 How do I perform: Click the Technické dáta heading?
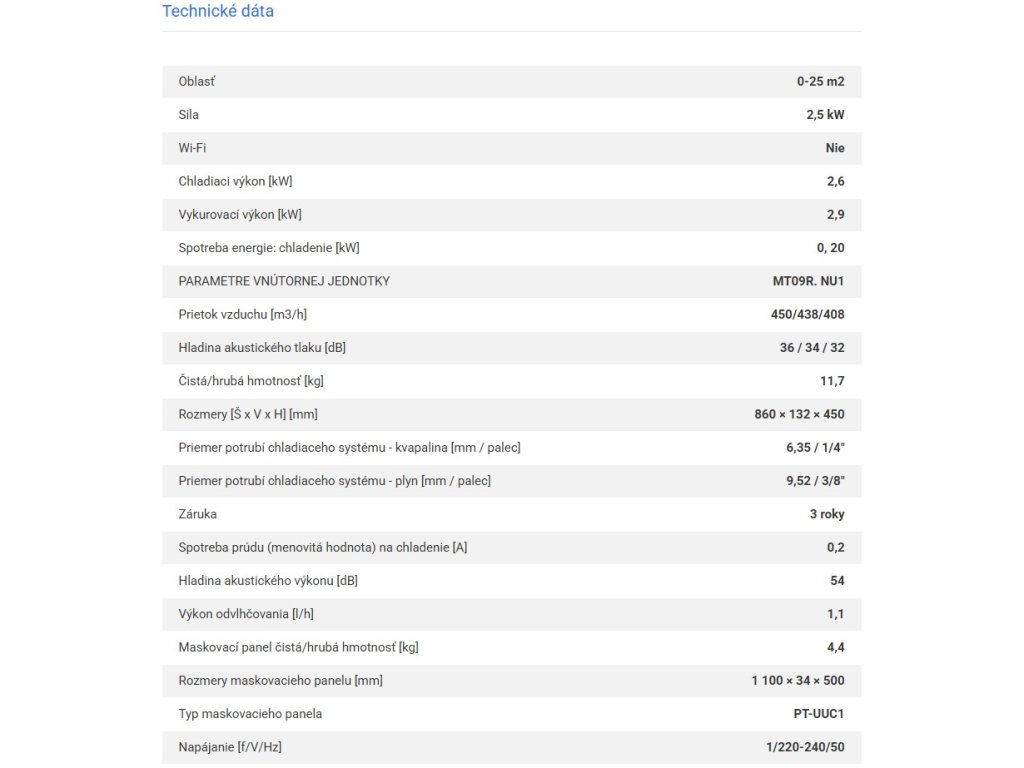point(218,12)
